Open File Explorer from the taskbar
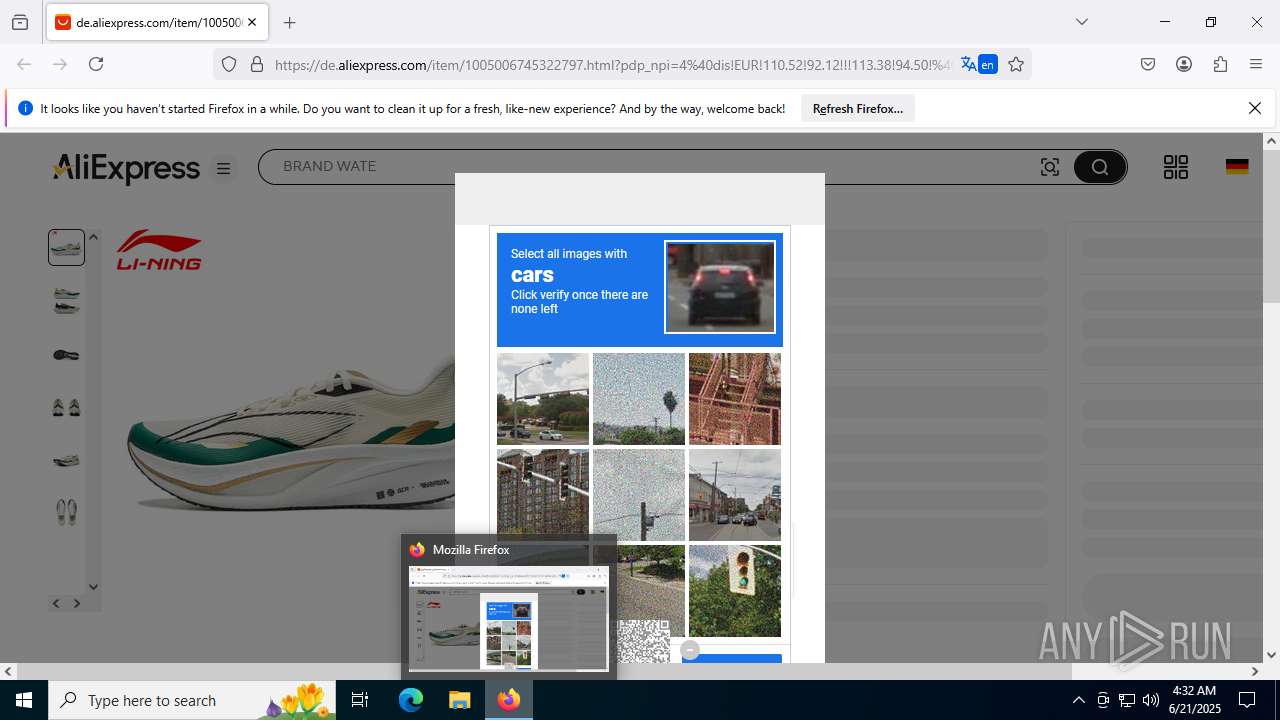This screenshot has height=720, width=1280. pyautogui.click(x=459, y=700)
